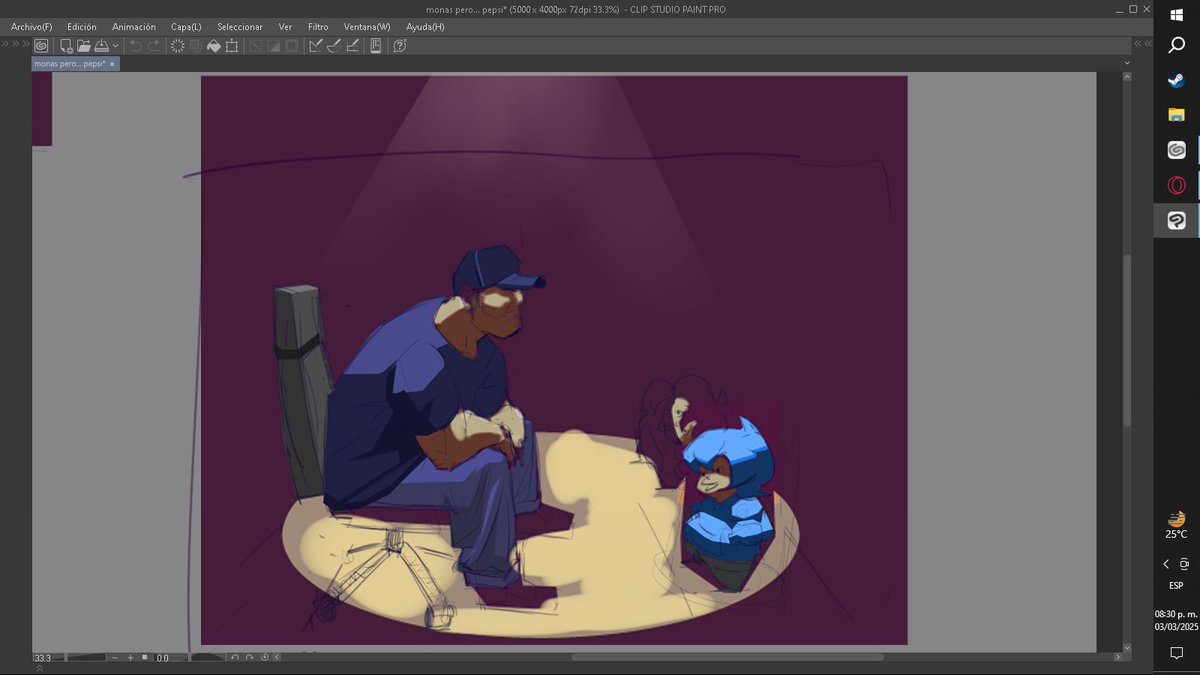Toggle Snap to grid icon
1200x675 pixels.
tap(352, 46)
